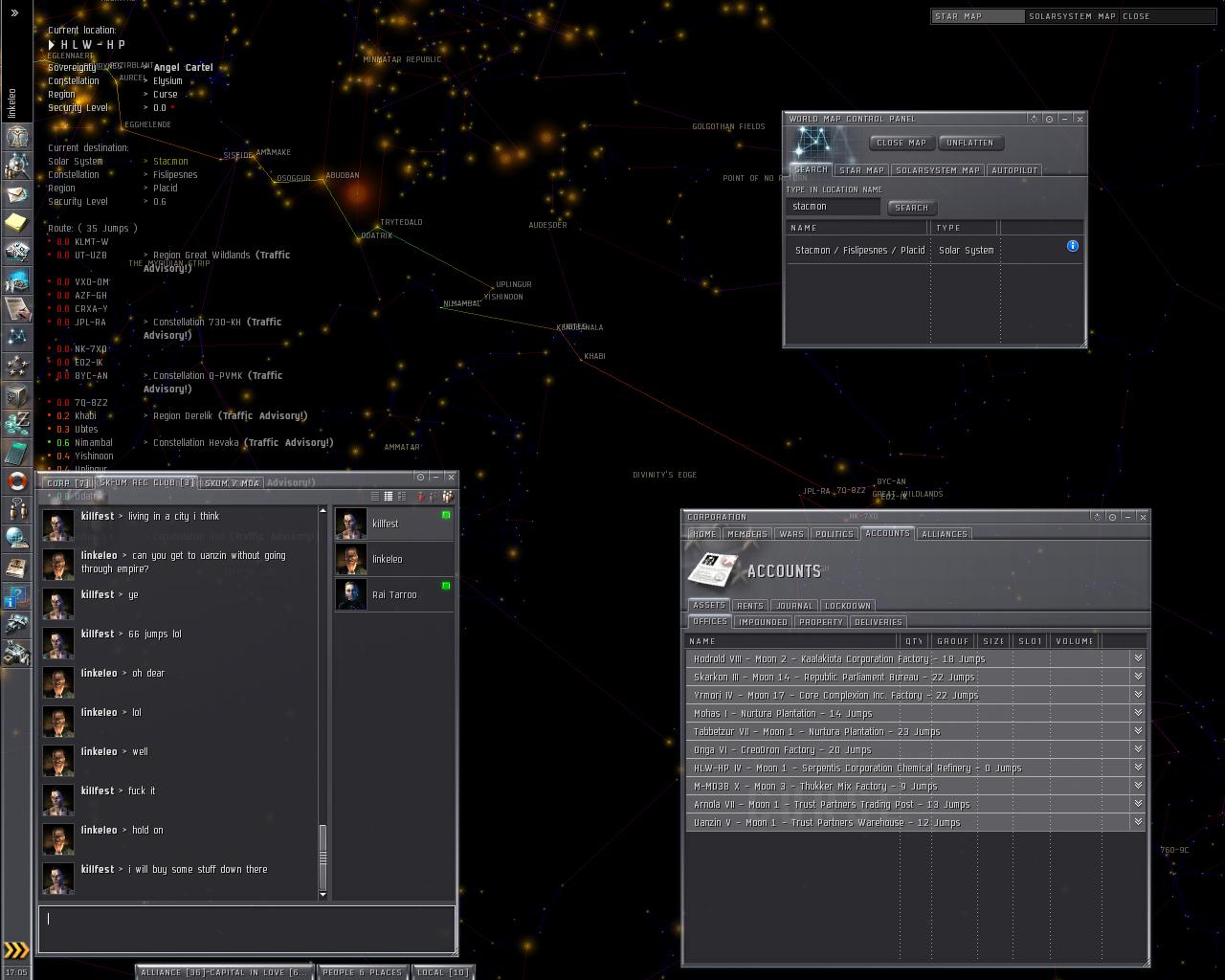Toggle the detailed member list view icon
The height and width of the screenshot is (980, 1225).
tap(401, 496)
